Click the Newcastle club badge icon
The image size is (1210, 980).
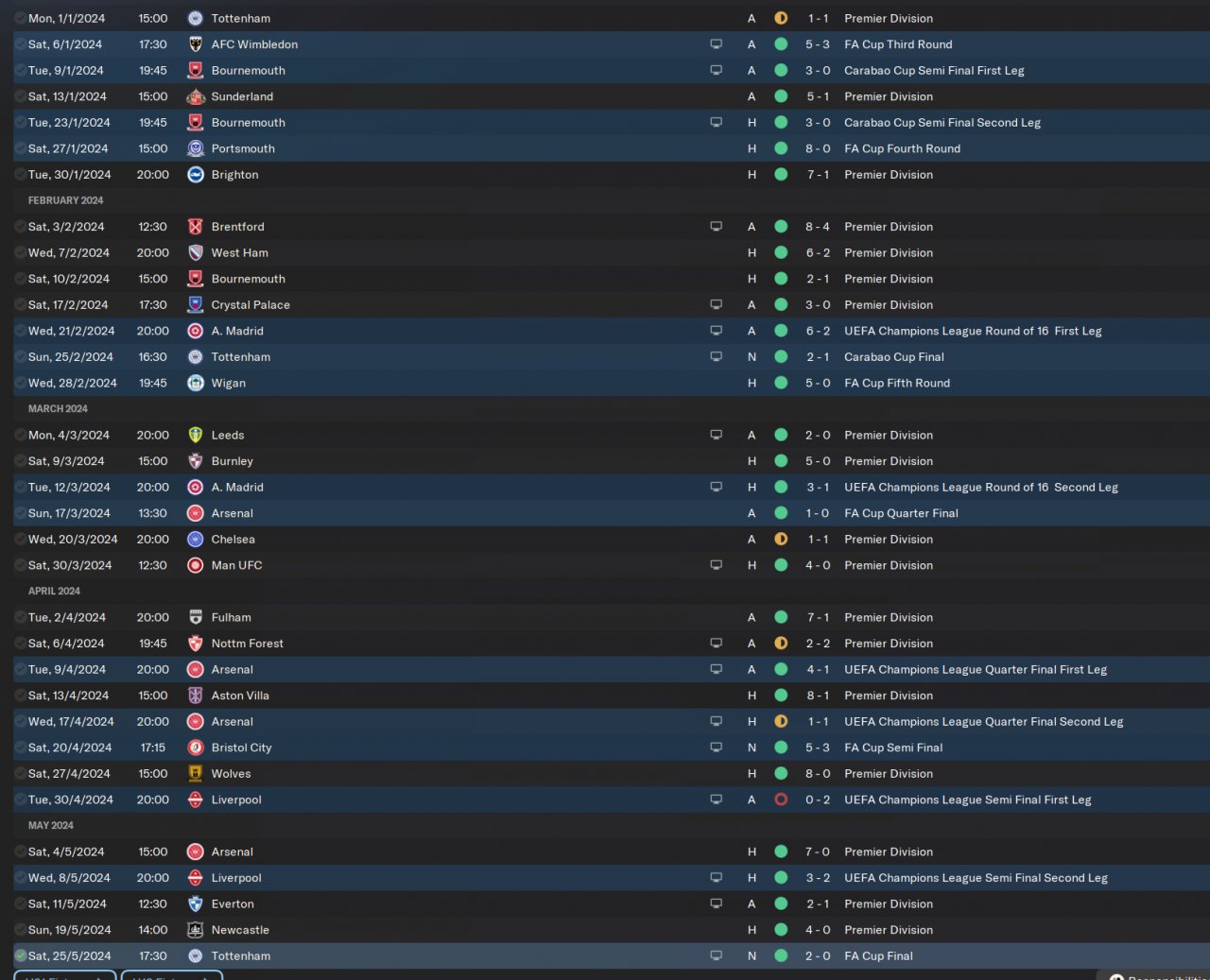tap(196, 930)
